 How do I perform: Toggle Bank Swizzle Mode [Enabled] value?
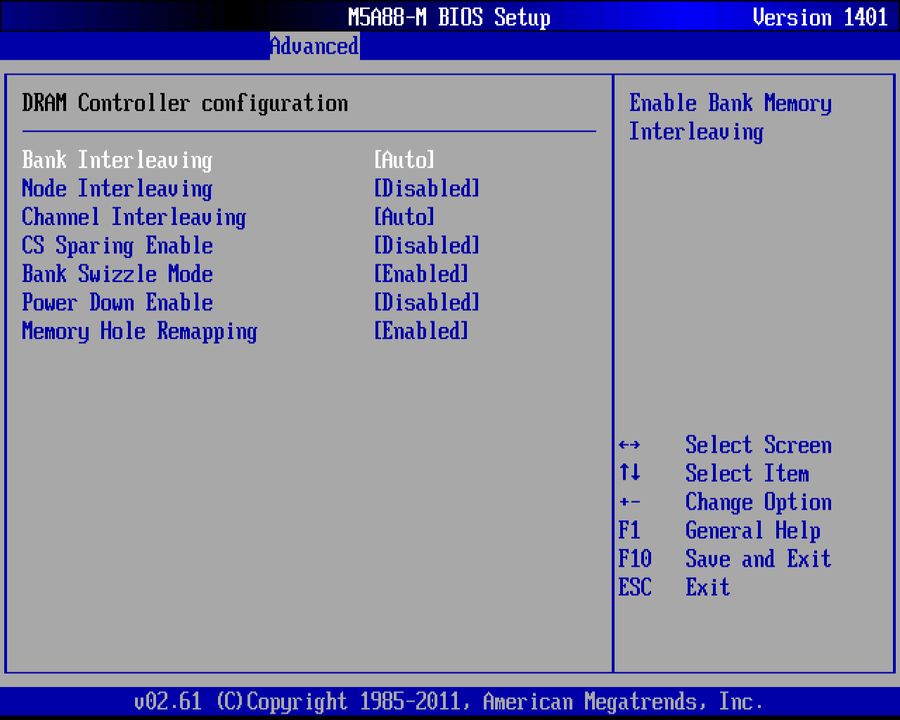click(x=421, y=274)
